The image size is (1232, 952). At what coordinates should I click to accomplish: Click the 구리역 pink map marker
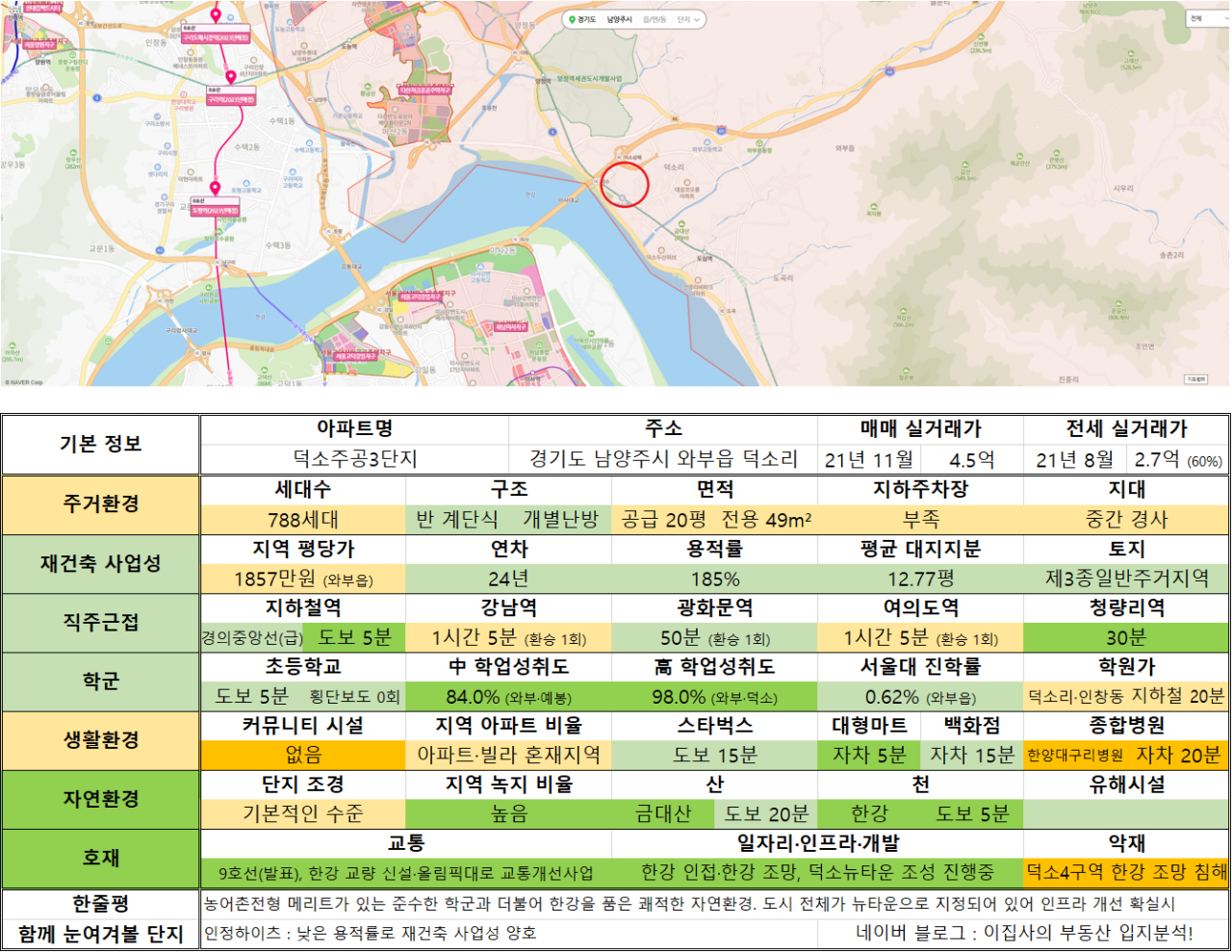tap(230, 76)
